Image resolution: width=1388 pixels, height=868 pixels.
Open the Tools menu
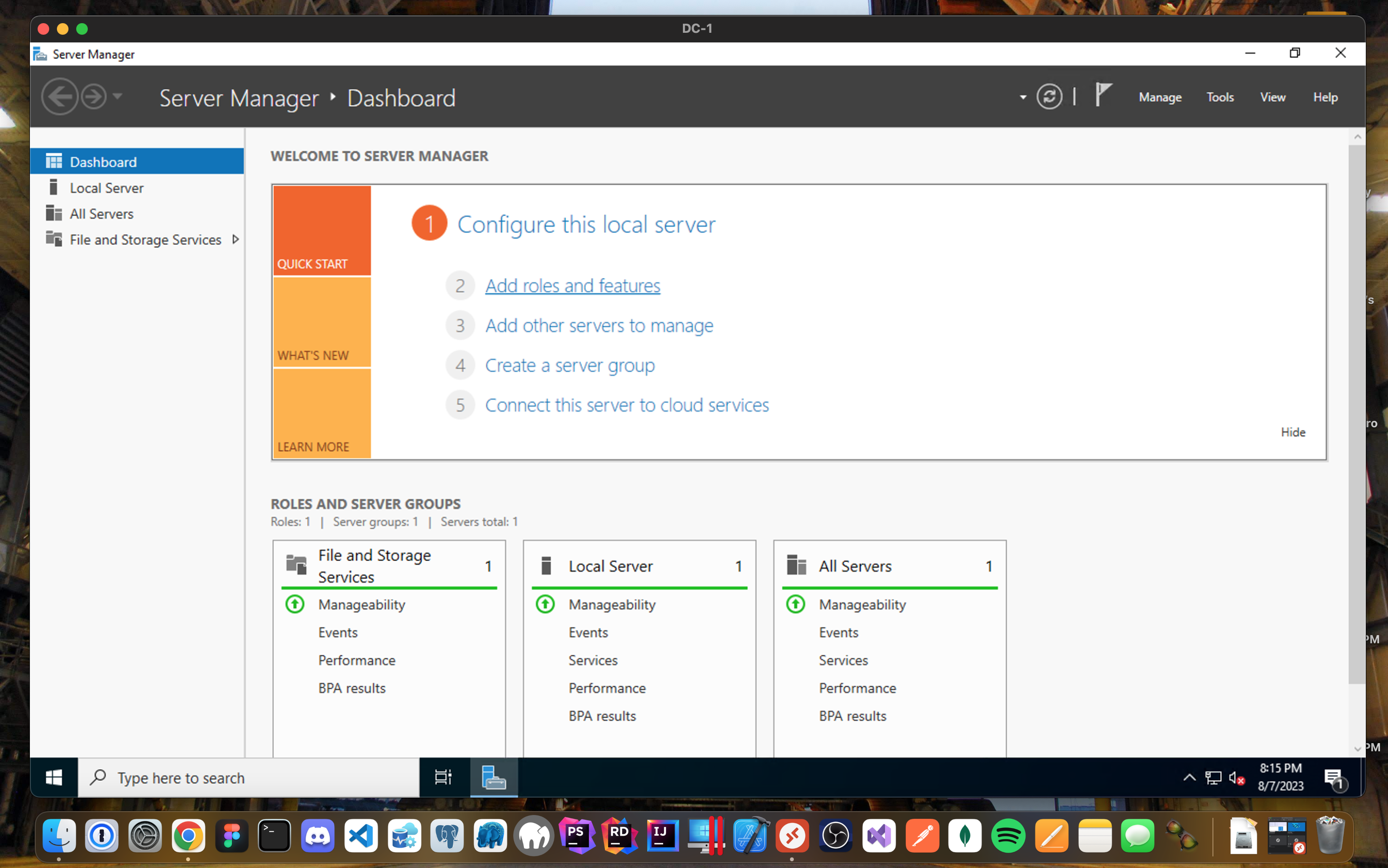tap(1220, 97)
